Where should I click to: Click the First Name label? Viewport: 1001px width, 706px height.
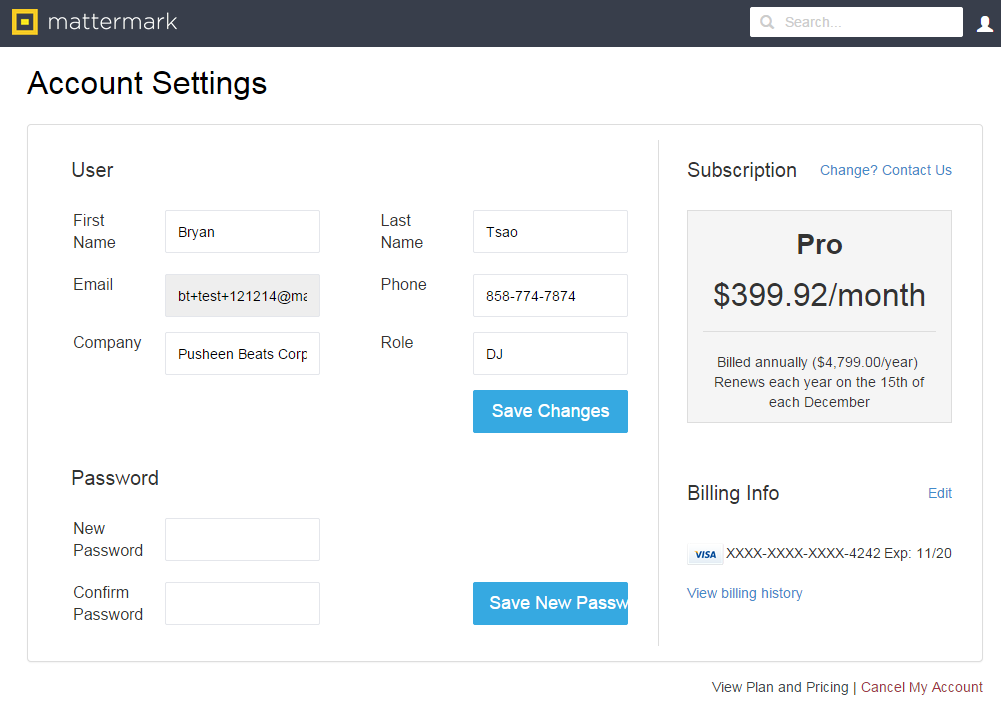[94, 232]
